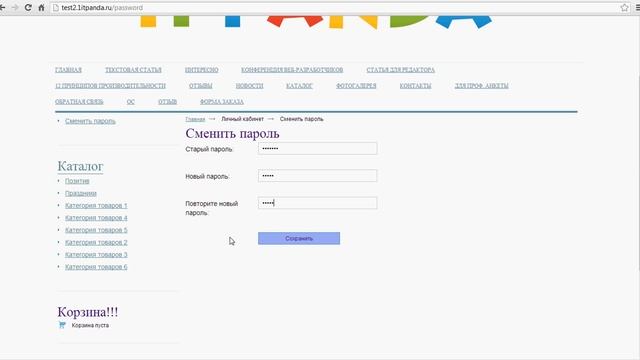Viewport: 640px width, 360px height.
Task: Open the ДЛЯ ПРОФ. АНКЕТЫ menu item
Action: 481,86
